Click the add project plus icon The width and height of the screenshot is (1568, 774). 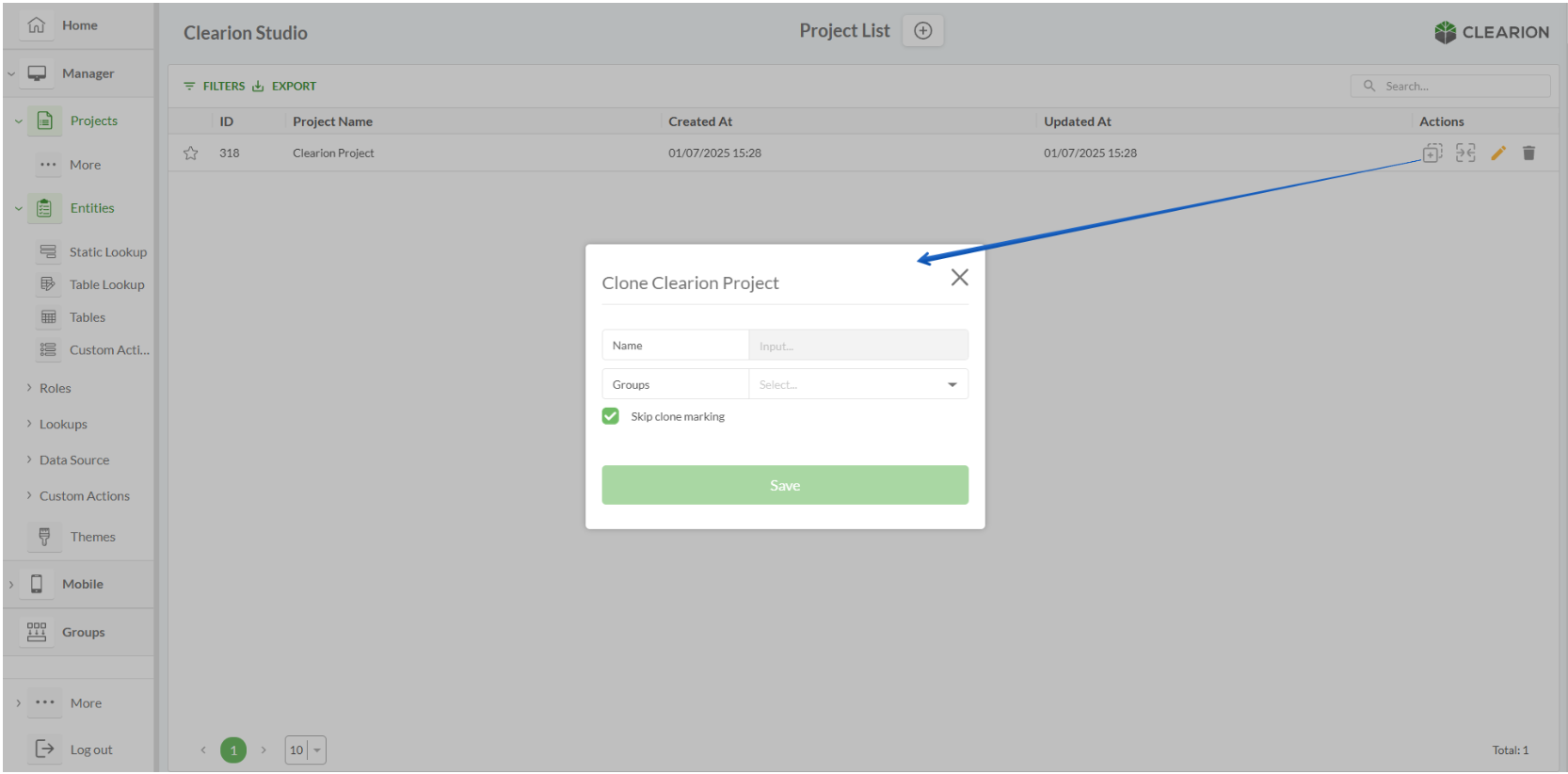coord(922,31)
